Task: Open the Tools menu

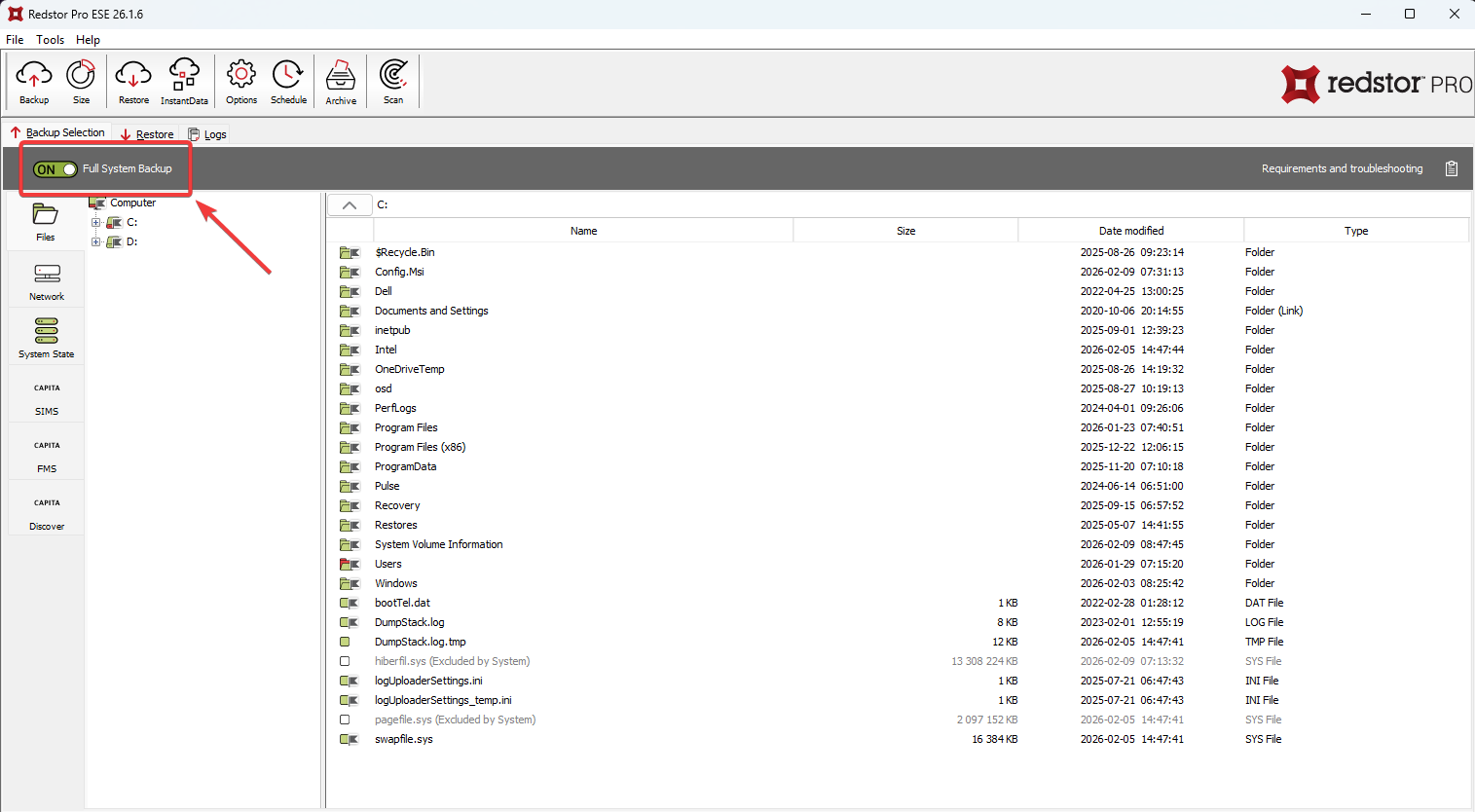Action: (51, 40)
